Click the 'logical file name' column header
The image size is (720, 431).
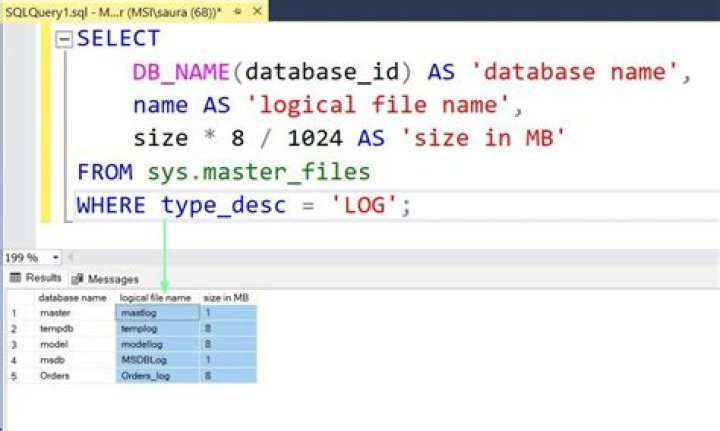click(156, 298)
